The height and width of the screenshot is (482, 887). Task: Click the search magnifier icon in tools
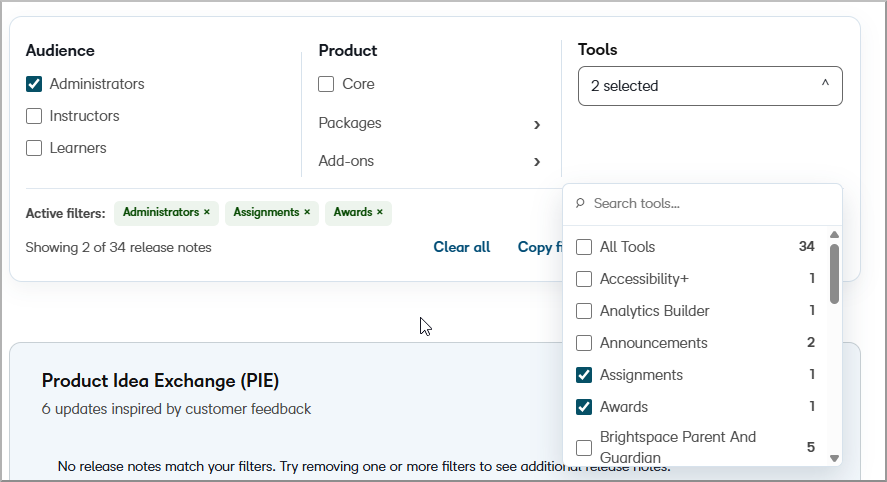(580, 203)
